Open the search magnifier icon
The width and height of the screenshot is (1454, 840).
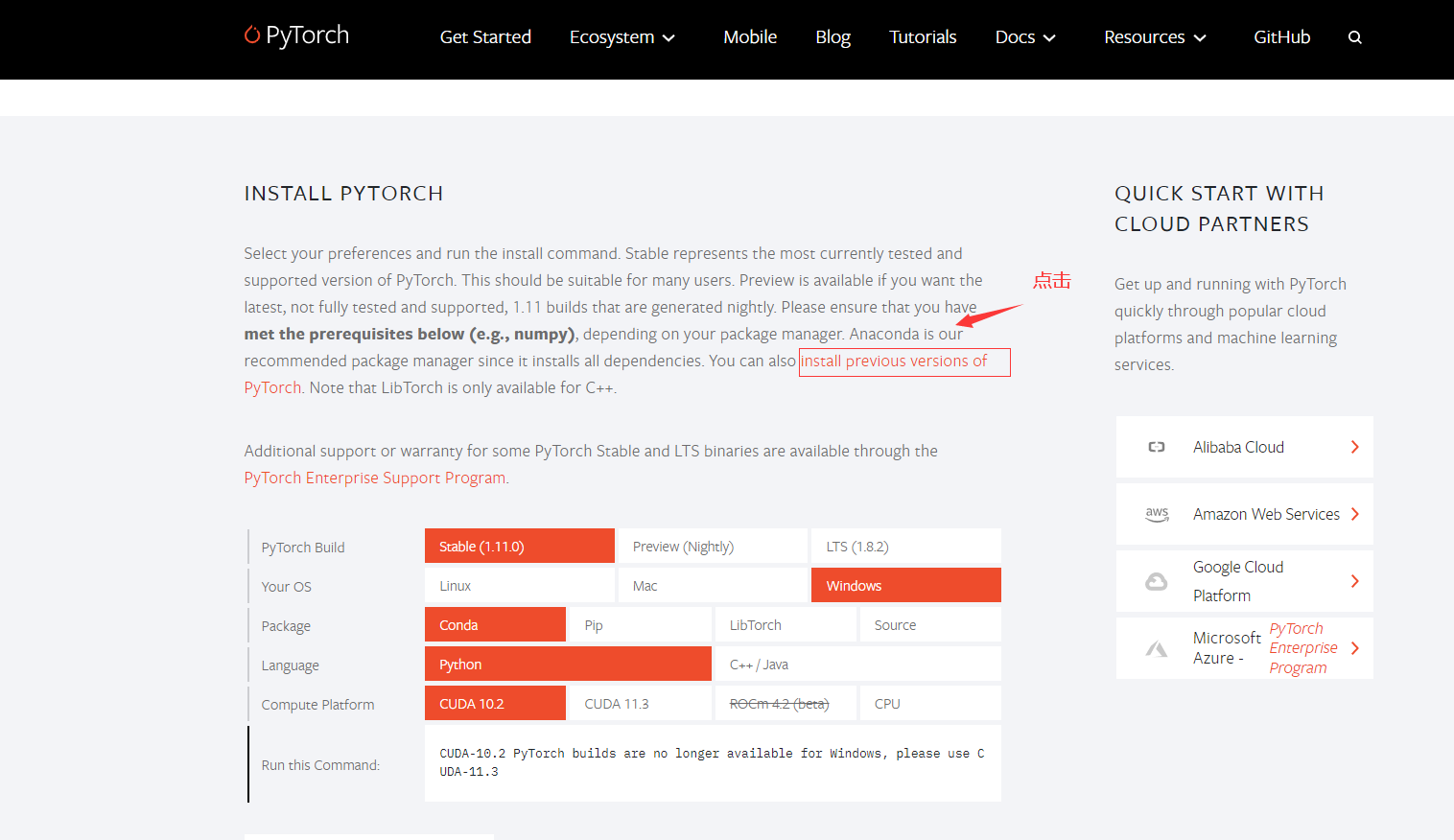point(1355,37)
